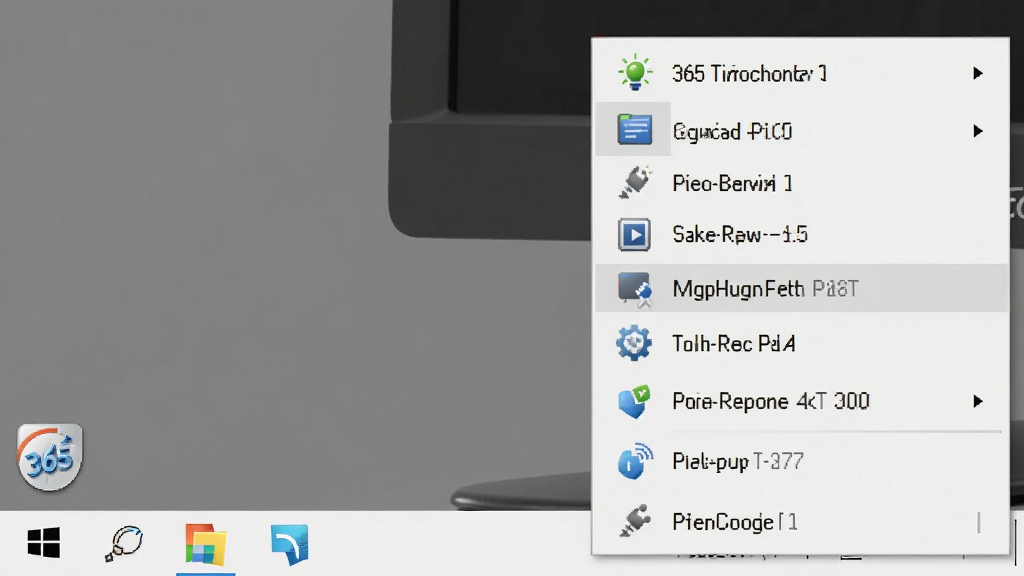Click the green lightbulb icon

634,72
